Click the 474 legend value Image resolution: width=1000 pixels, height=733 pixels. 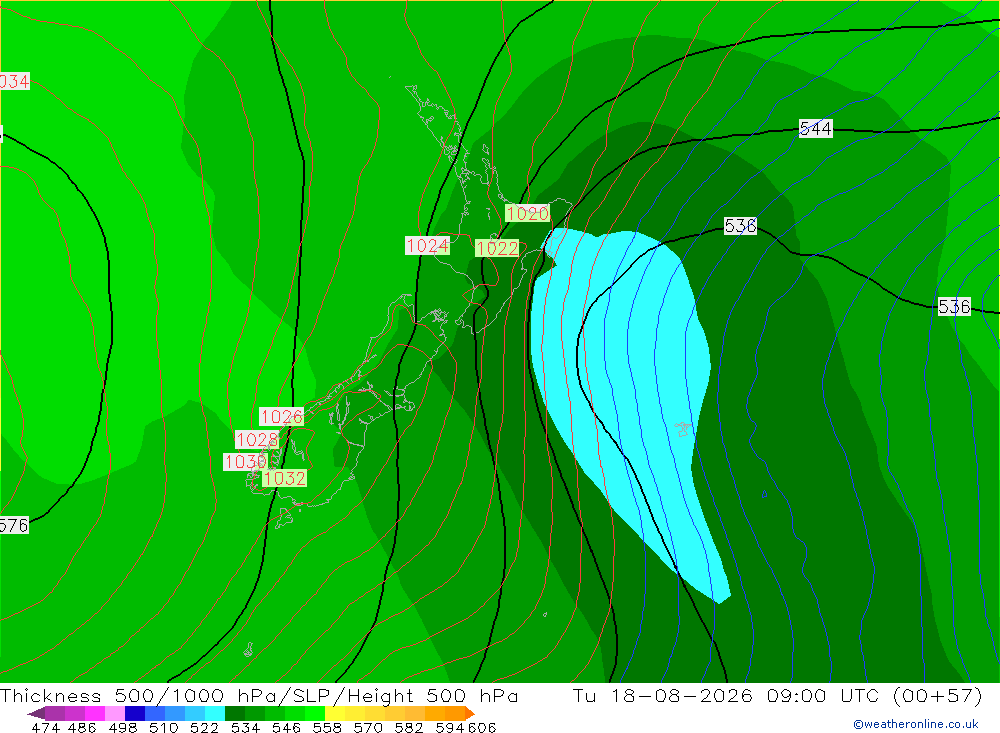pos(45,727)
